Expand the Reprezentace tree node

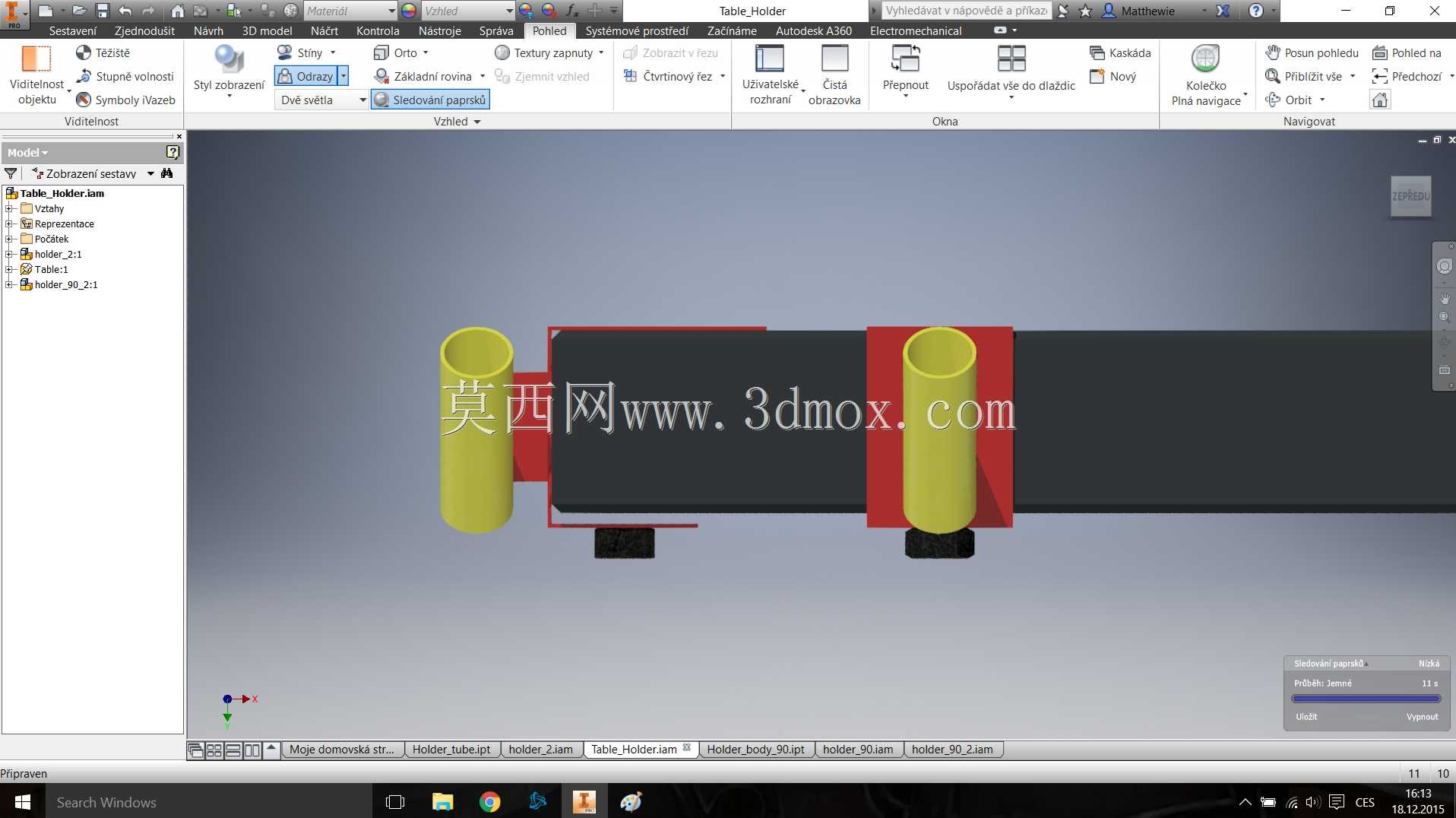(9, 224)
